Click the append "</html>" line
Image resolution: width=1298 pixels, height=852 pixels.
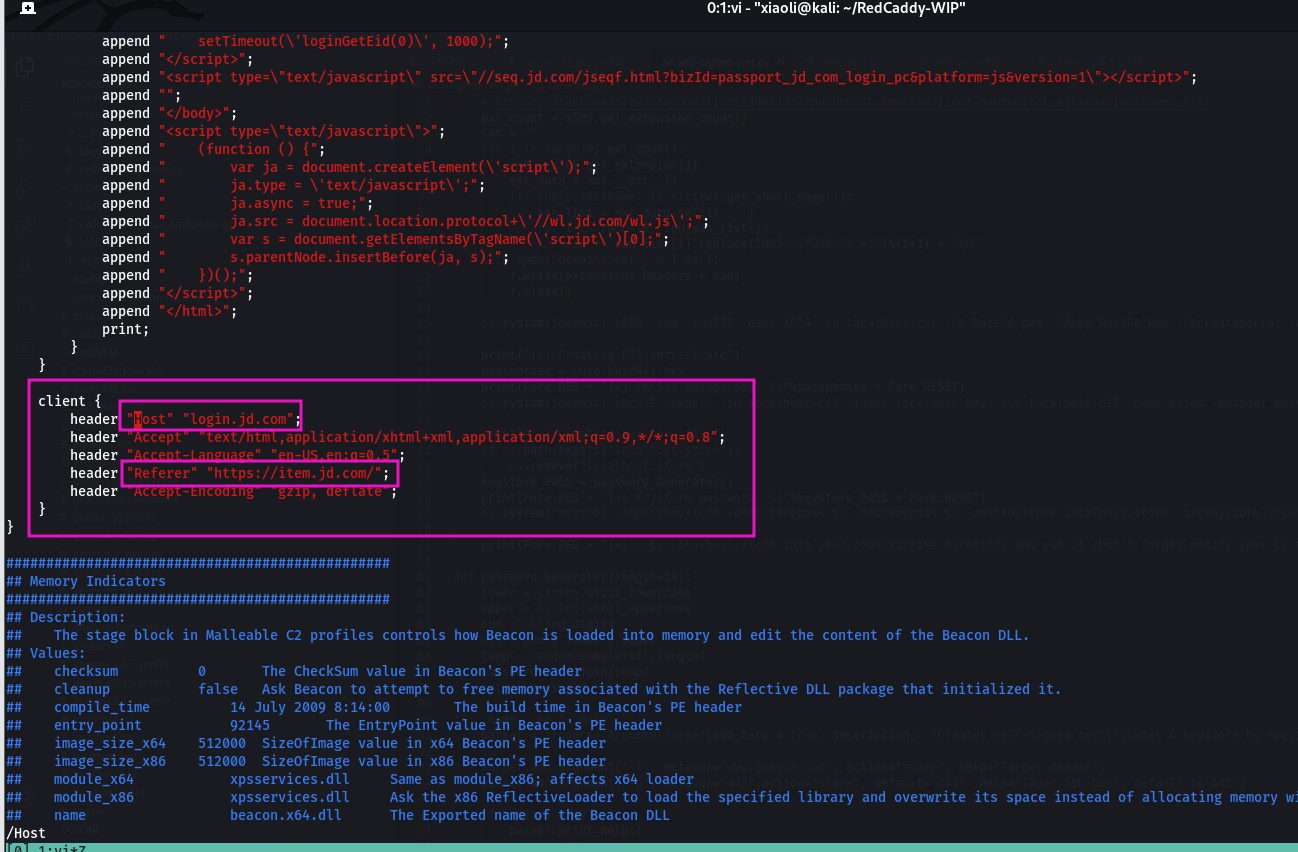[x=170, y=311]
